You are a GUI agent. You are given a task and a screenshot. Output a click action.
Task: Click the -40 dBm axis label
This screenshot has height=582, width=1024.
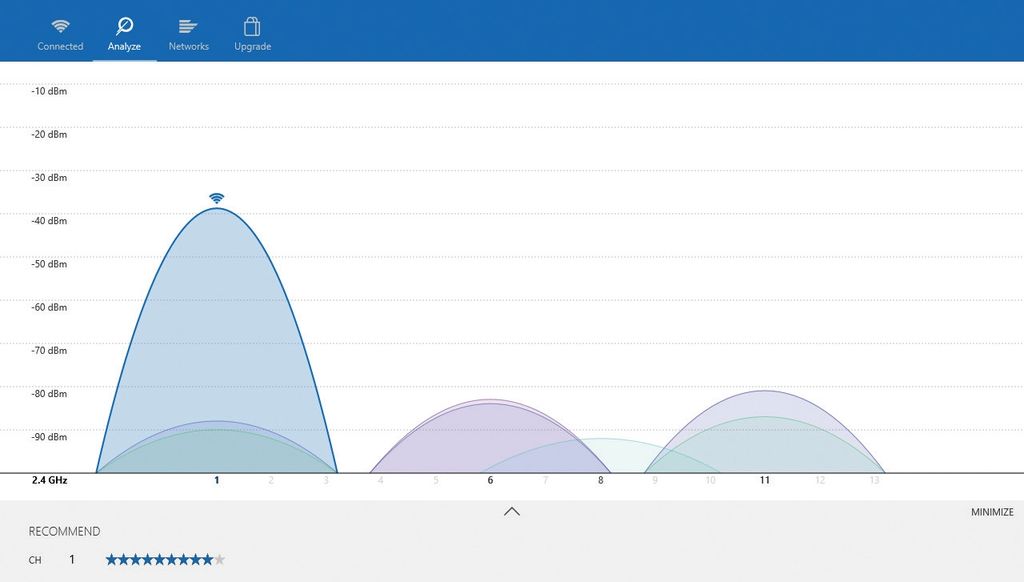(x=49, y=221)
